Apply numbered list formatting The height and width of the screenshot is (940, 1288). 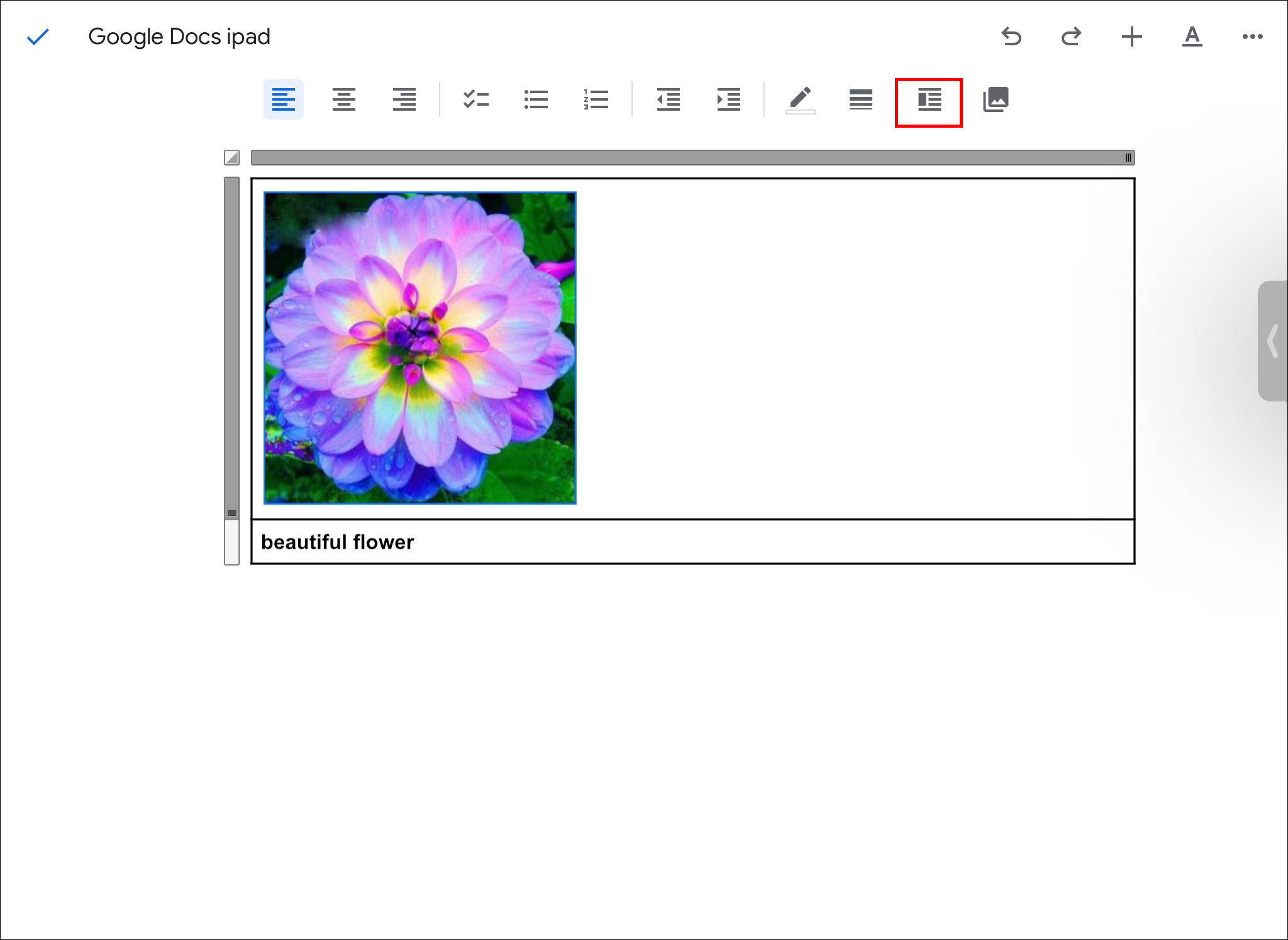click(x=596, y=99)
